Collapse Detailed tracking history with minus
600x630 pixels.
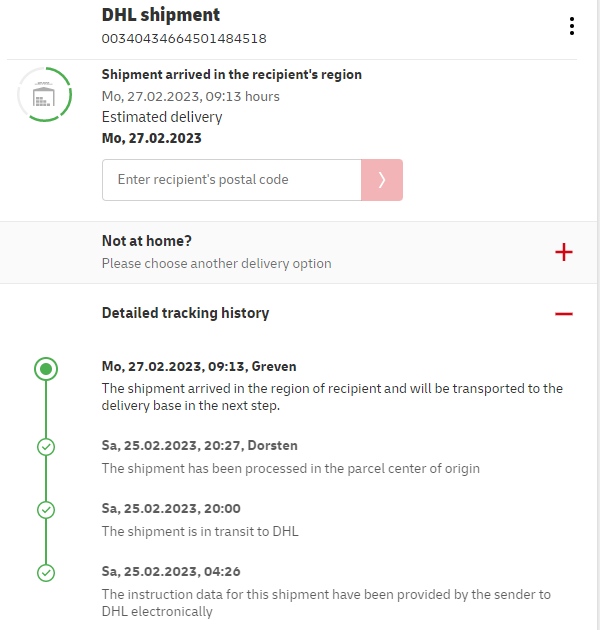pos(564,314)
